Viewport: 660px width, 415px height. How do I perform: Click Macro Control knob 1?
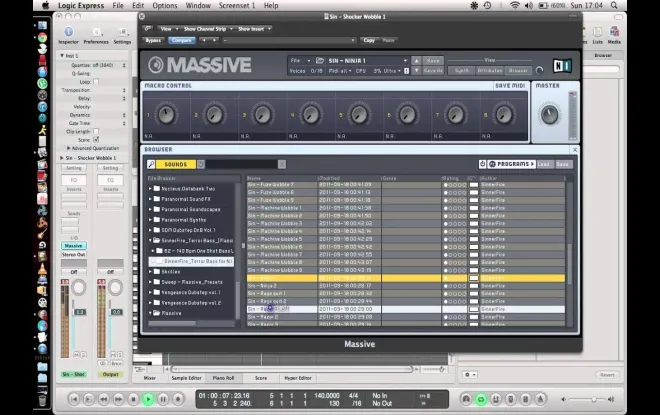[x=166, y=114]
